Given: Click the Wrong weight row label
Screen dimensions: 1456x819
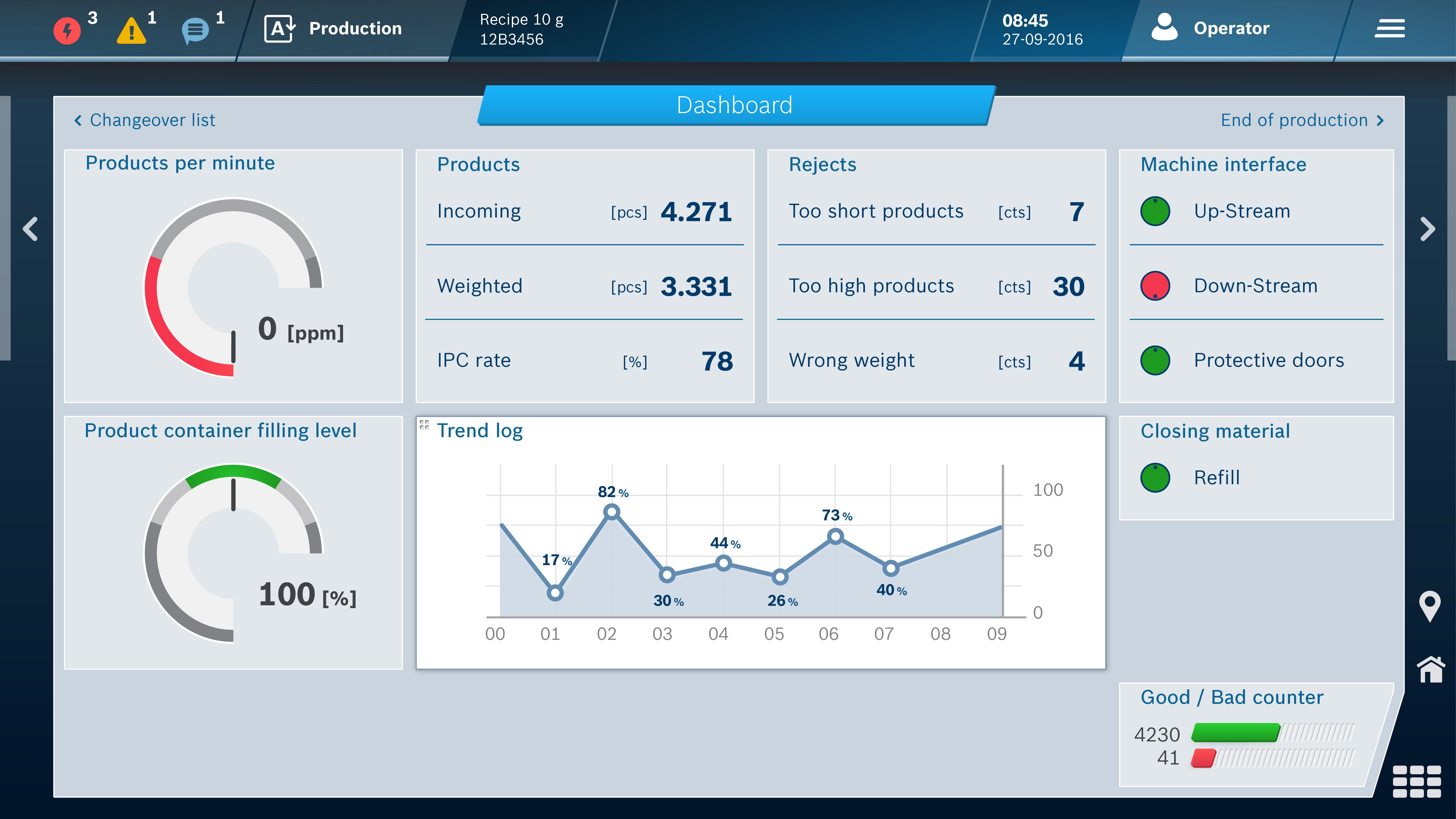Looking at the screenshot, I should (851, 360).
